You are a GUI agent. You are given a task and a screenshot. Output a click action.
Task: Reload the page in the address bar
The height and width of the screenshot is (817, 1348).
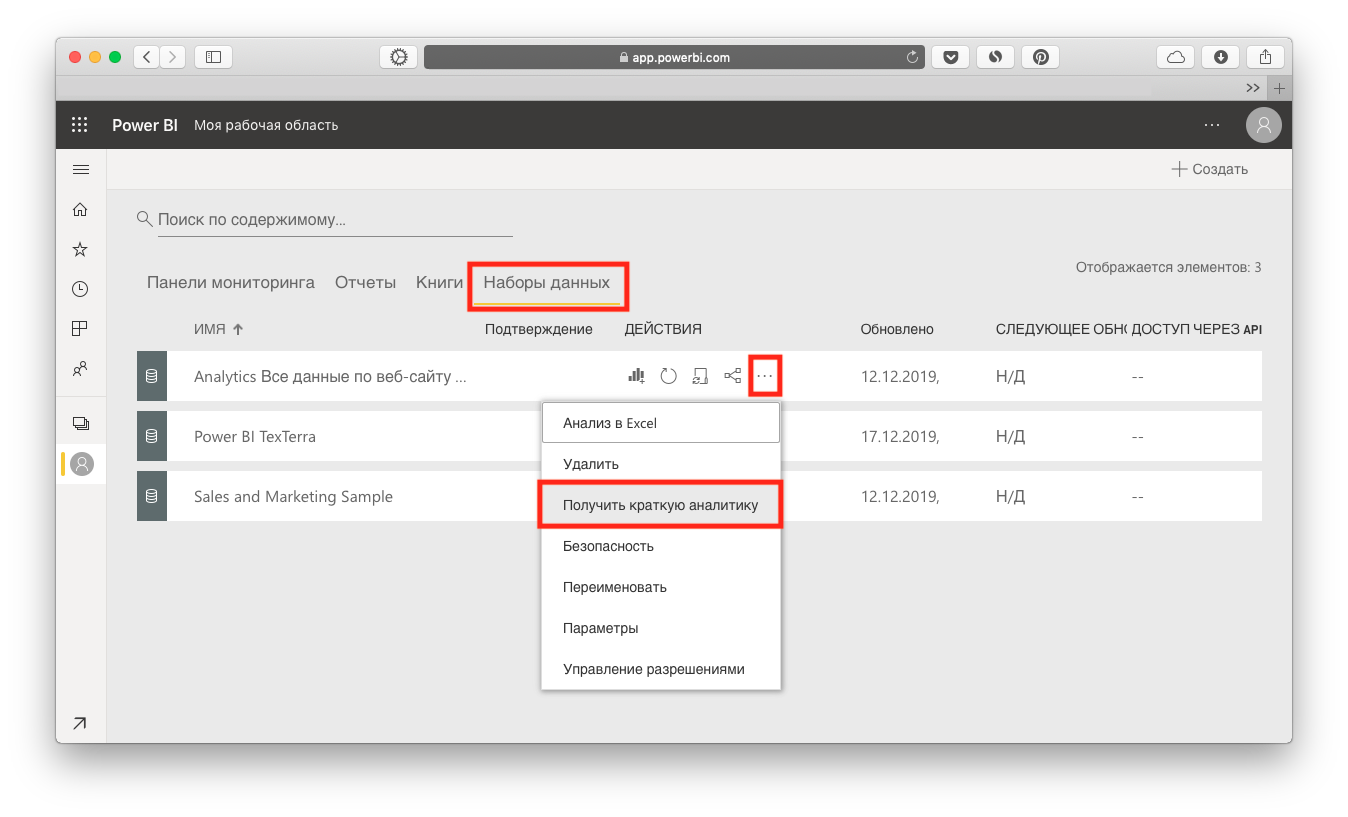click(x=912, y=57)
